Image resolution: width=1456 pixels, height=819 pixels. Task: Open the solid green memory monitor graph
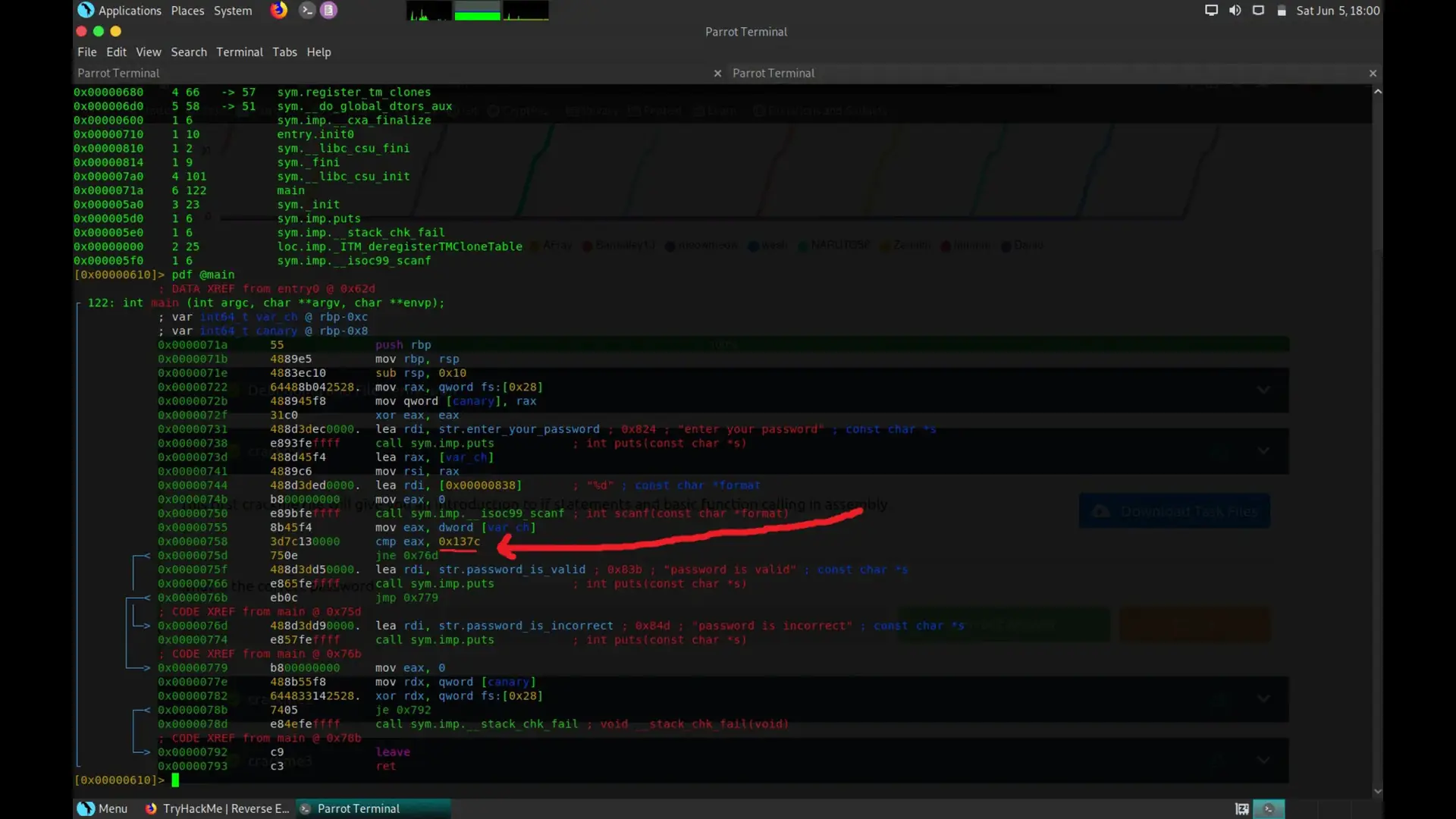coord(477,11)
